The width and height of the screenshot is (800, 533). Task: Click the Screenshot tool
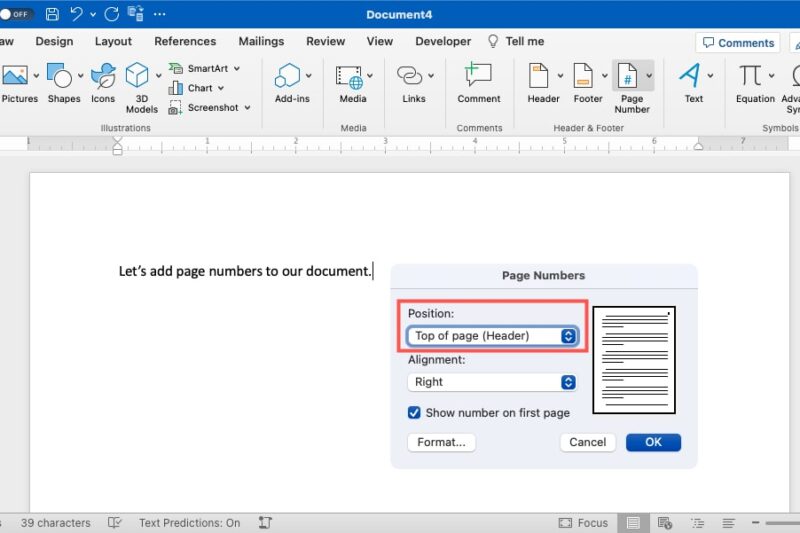click(204, 108)
